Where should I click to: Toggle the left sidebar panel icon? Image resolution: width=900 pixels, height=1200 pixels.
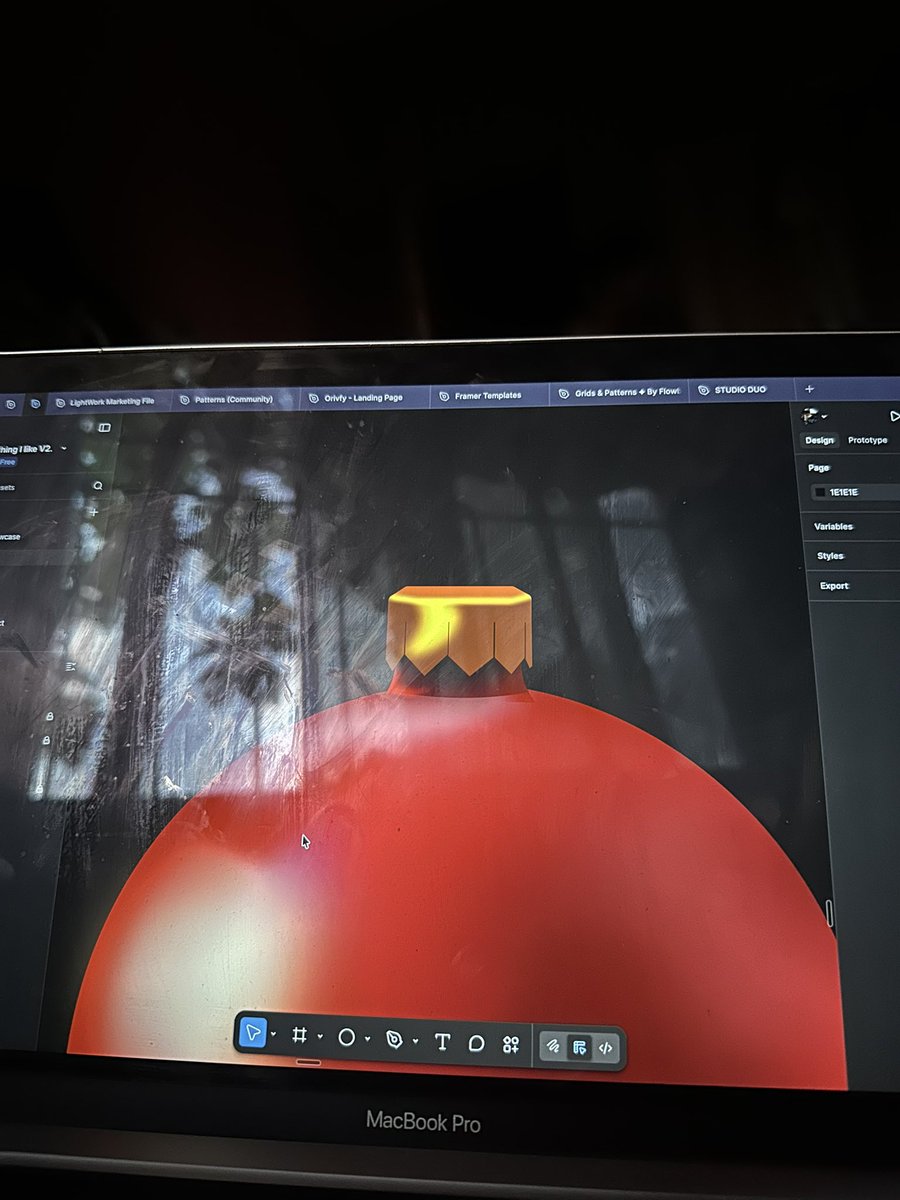click(x=104, y=428)
